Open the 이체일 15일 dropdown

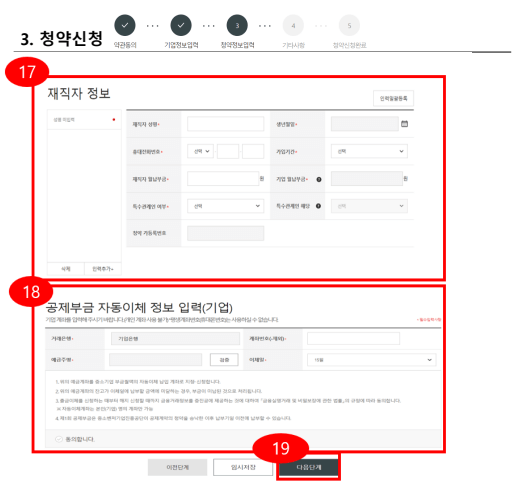coord(372,360)
